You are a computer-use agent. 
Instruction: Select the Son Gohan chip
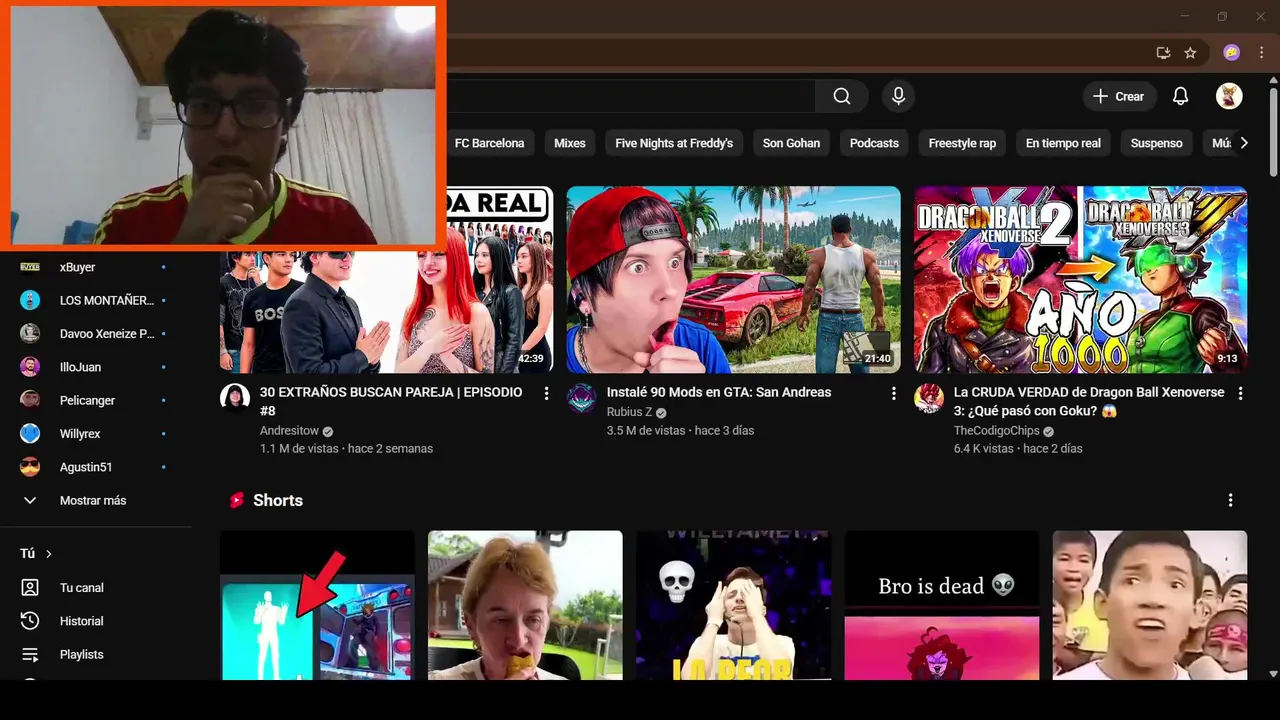tap(791, 143)
